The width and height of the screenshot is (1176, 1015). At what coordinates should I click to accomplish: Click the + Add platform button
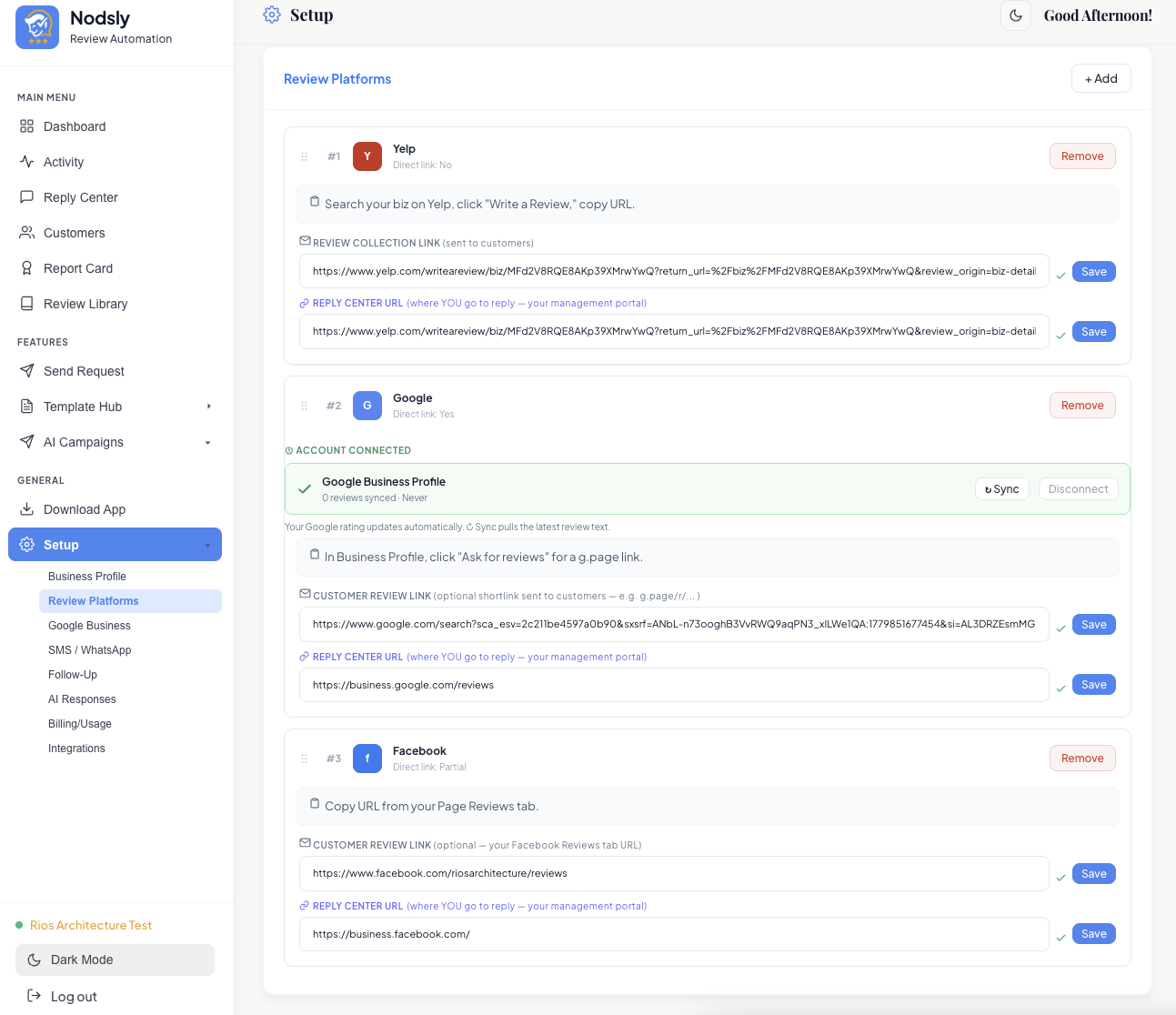[1101, 79]
